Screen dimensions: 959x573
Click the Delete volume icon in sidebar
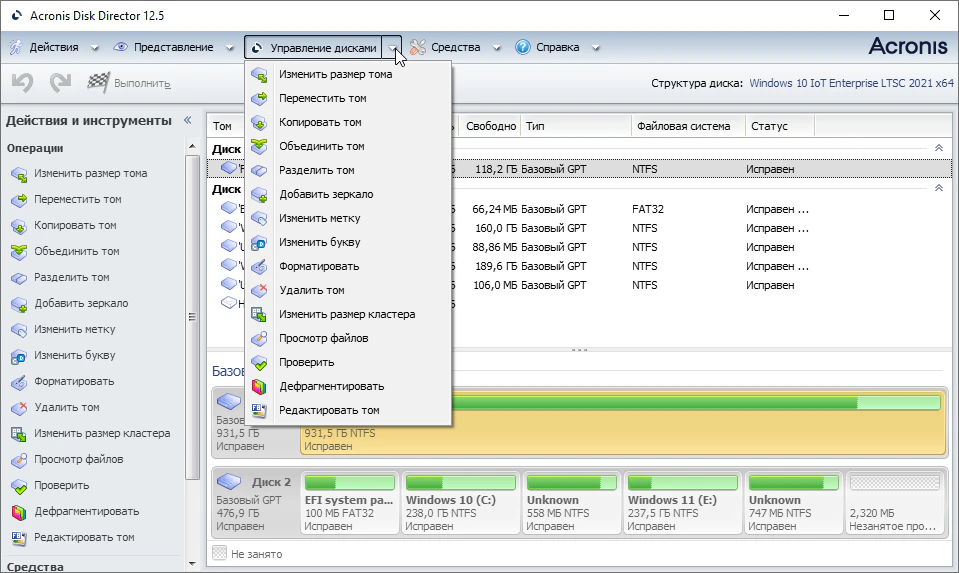pos(18,408)
